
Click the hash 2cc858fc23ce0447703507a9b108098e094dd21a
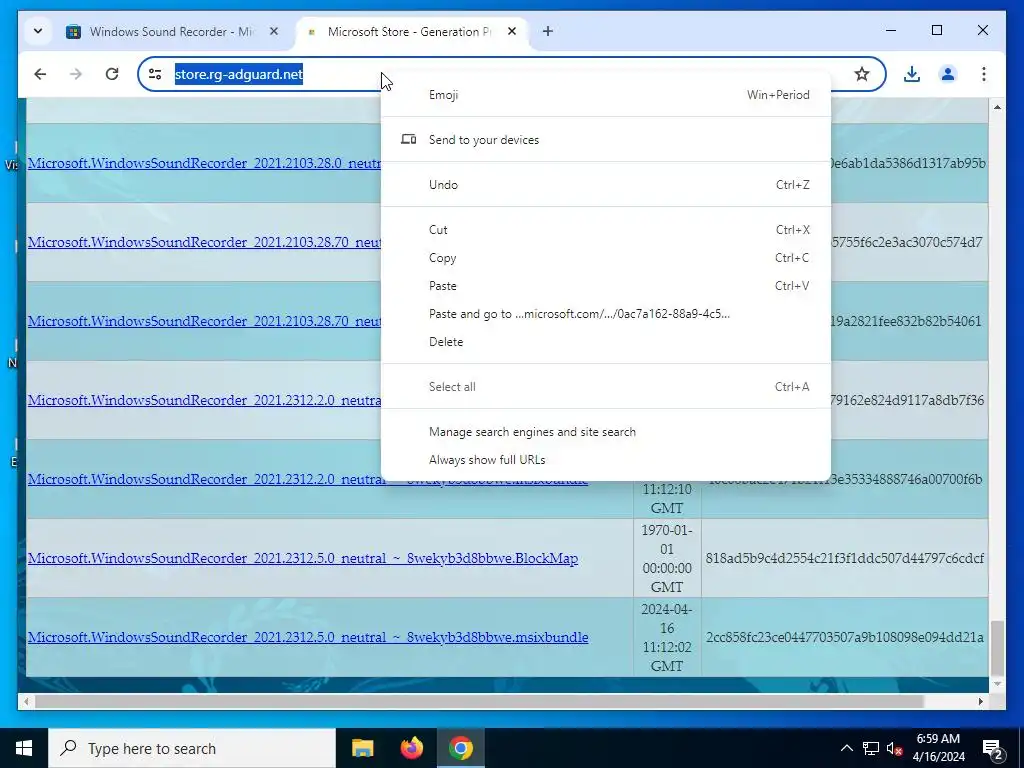click(844, 637)
